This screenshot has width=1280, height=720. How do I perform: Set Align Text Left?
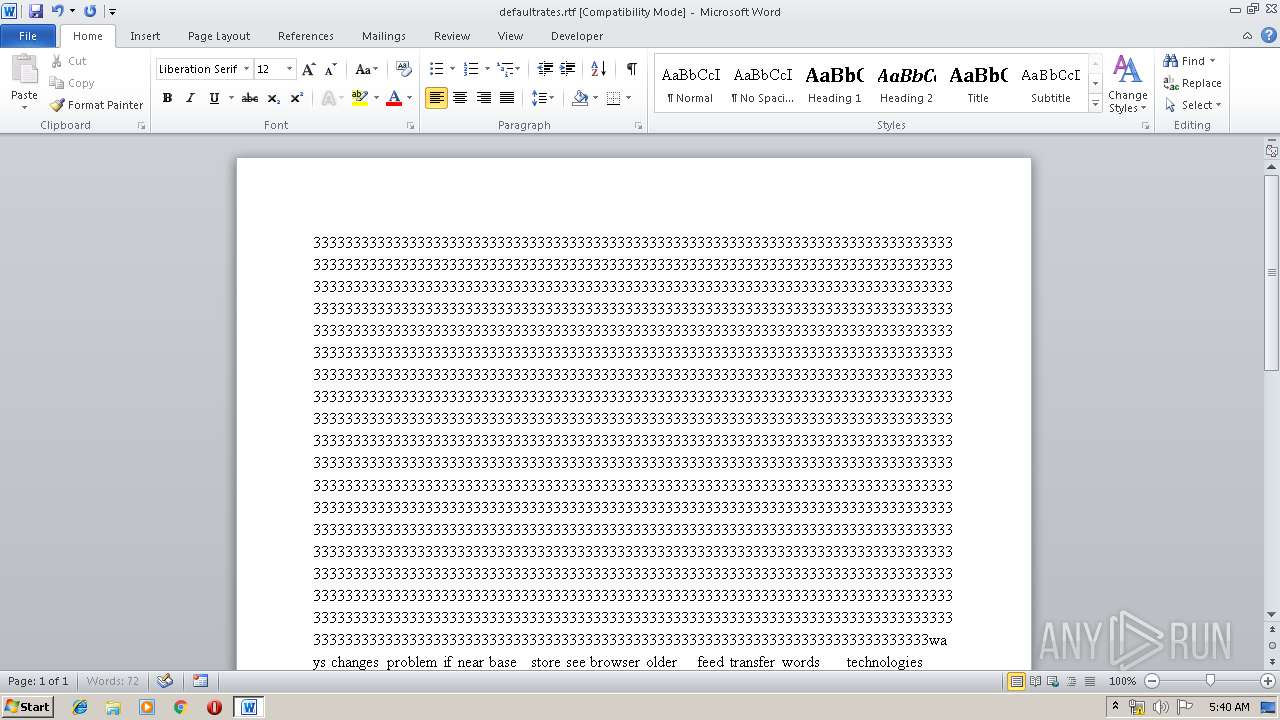[x=436, y=98]
